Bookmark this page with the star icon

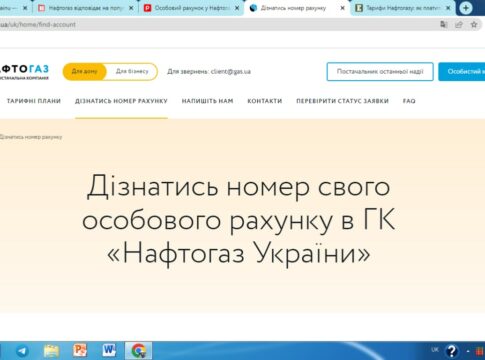pos(474,24)
